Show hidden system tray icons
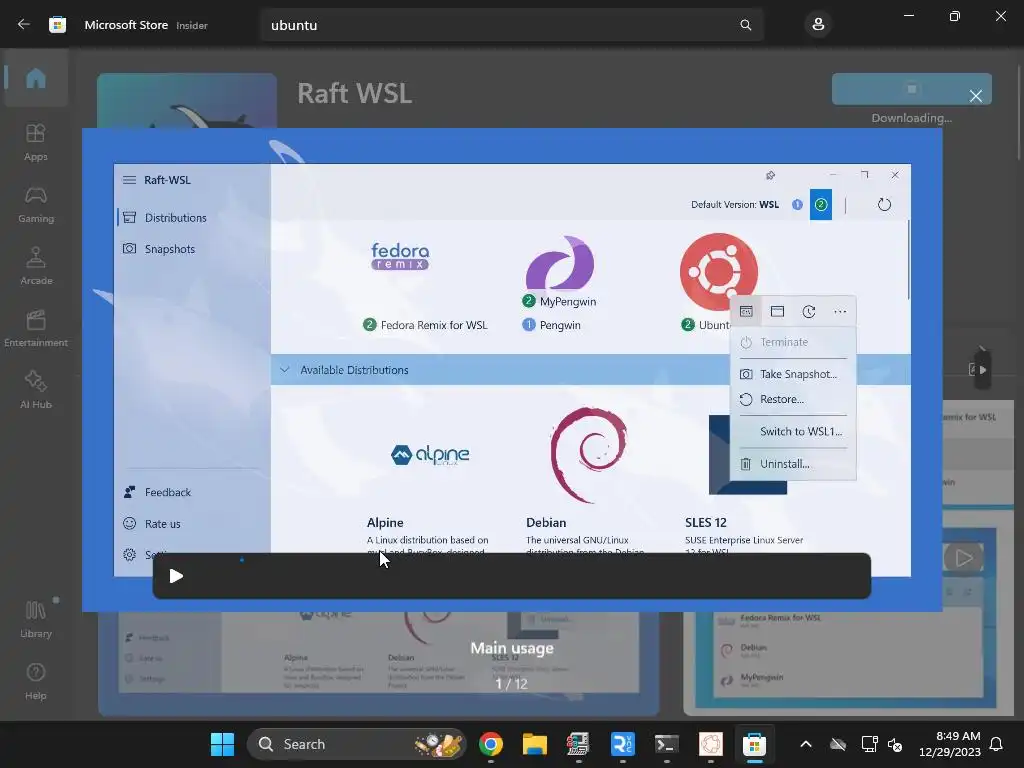Image resolution: width=1024 pixels, height=768 pixels. point(806,744)
